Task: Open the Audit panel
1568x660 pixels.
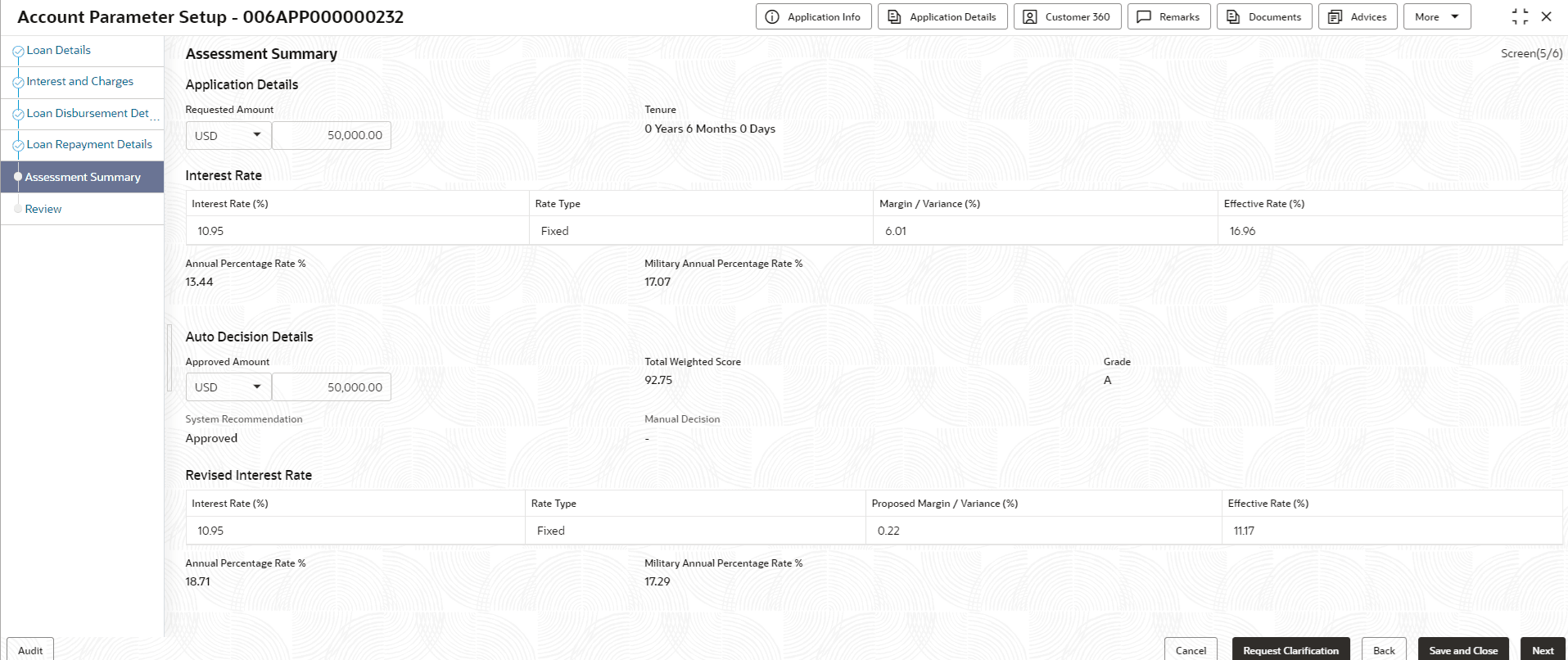Action: coord(30,650)
